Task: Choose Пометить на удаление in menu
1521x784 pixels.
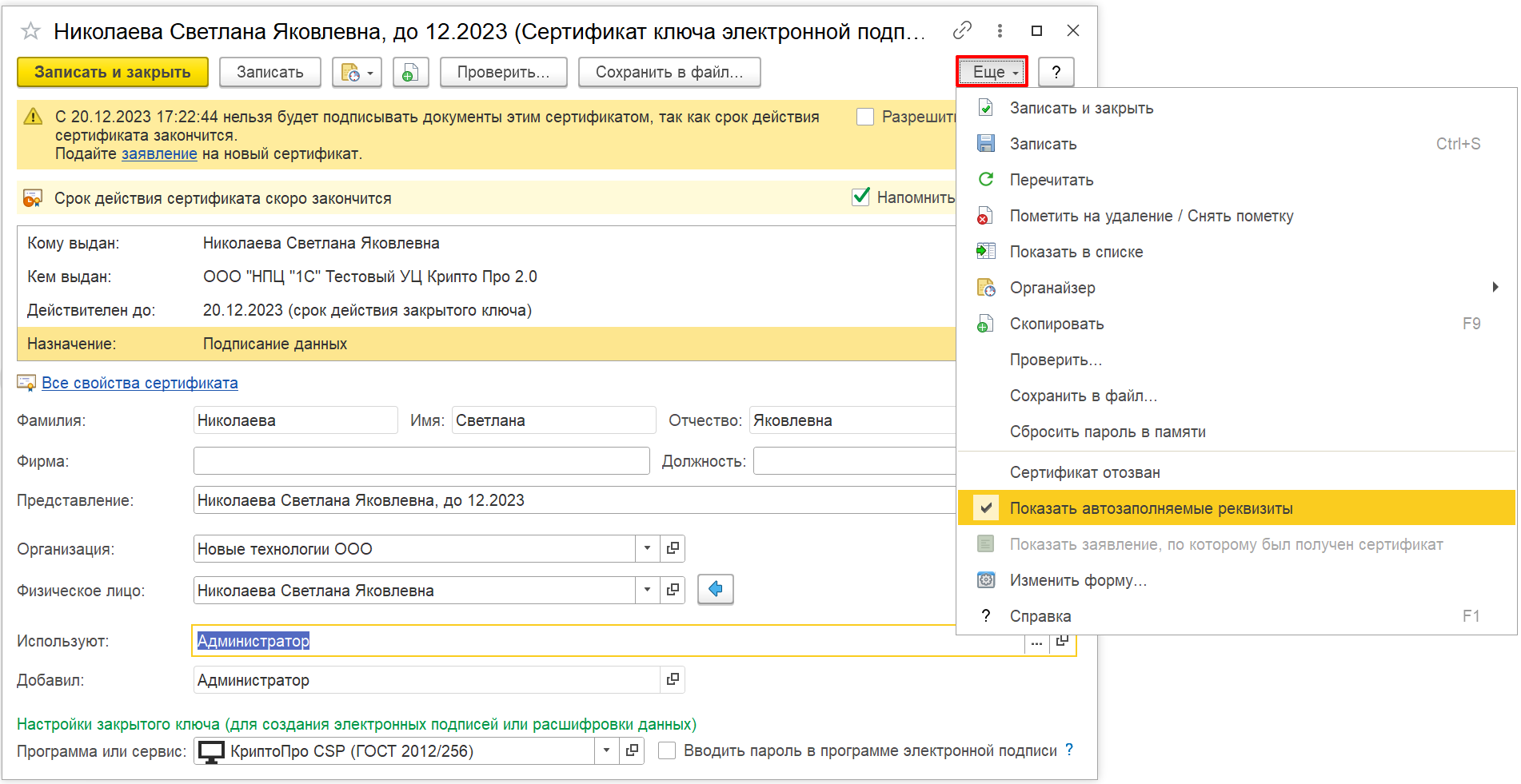Action: pyautogui.click(x=1236, y=216)
